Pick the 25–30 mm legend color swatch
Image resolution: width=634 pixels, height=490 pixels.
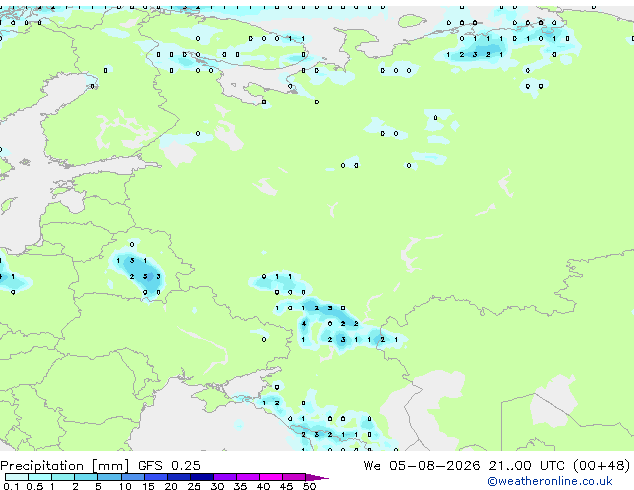[x=201, y=477]
